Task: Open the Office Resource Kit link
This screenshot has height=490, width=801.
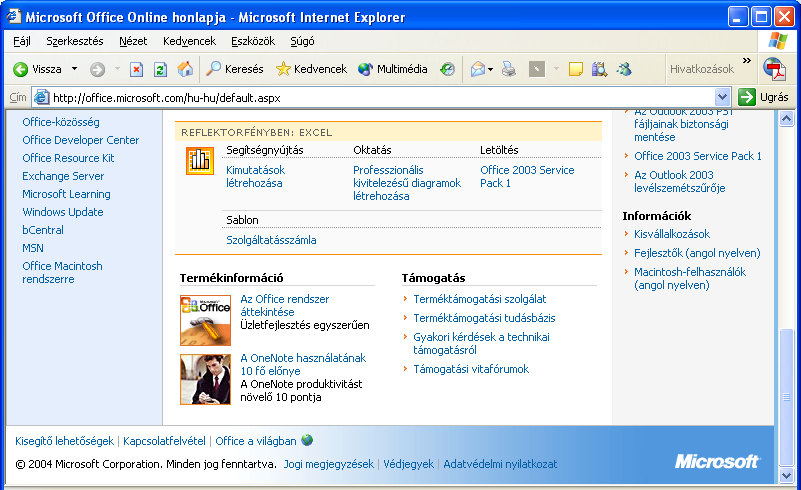Action: [x=68, y=158]
